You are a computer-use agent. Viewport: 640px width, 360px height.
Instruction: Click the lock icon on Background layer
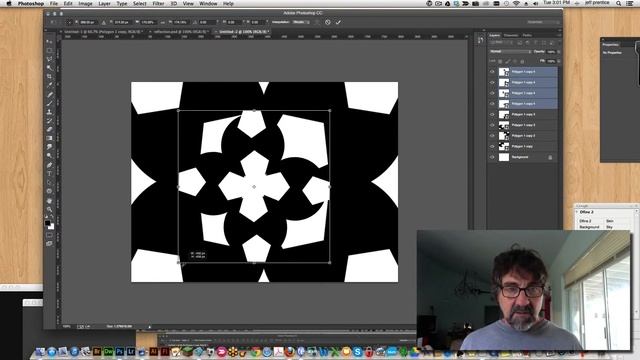(x=550, y=157)
